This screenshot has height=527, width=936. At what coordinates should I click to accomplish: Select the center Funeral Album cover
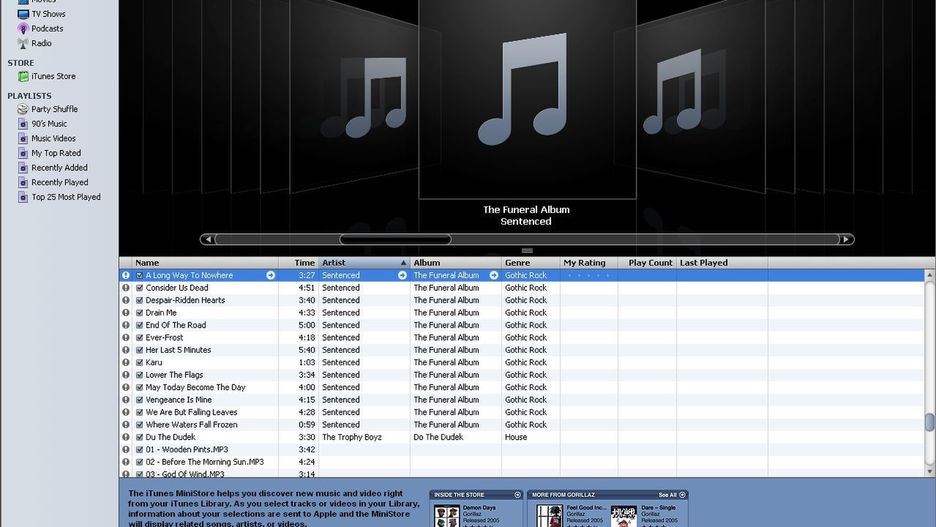tap(527, 98)
